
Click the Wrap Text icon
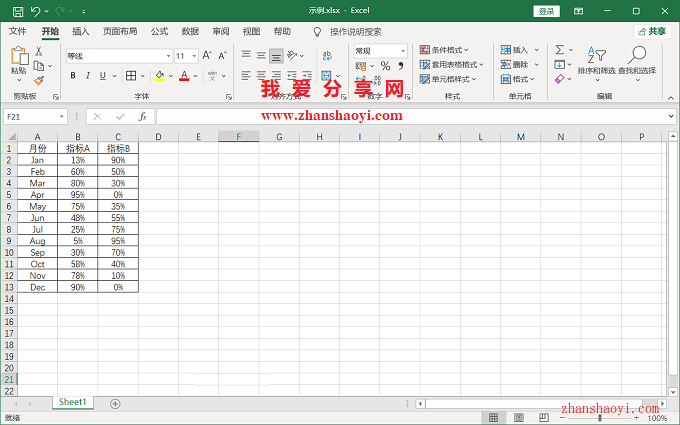(327, 56)
